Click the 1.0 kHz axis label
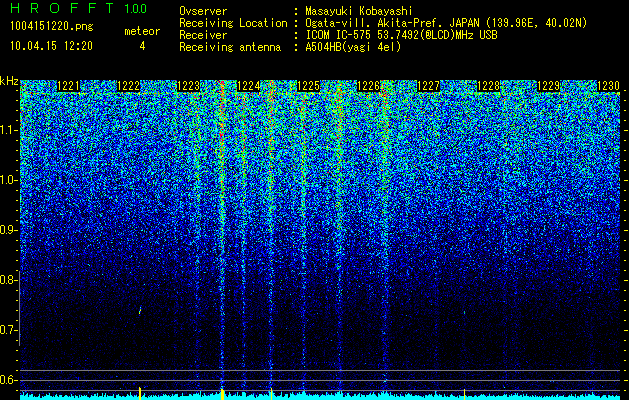The height and width of the screenshot is (400, 629). [x=8, y=181]
